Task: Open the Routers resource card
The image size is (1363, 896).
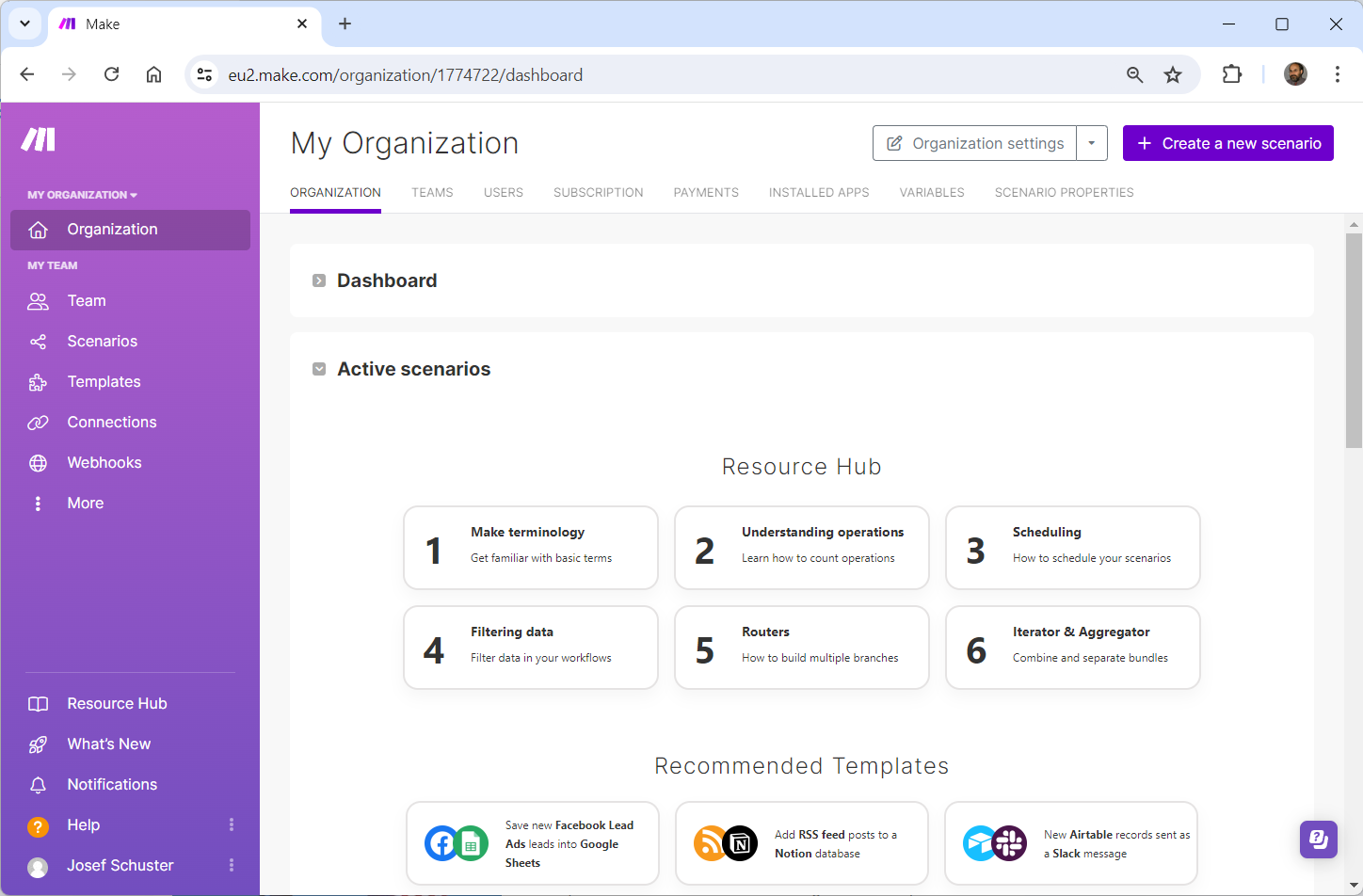Action: [801, 648]
